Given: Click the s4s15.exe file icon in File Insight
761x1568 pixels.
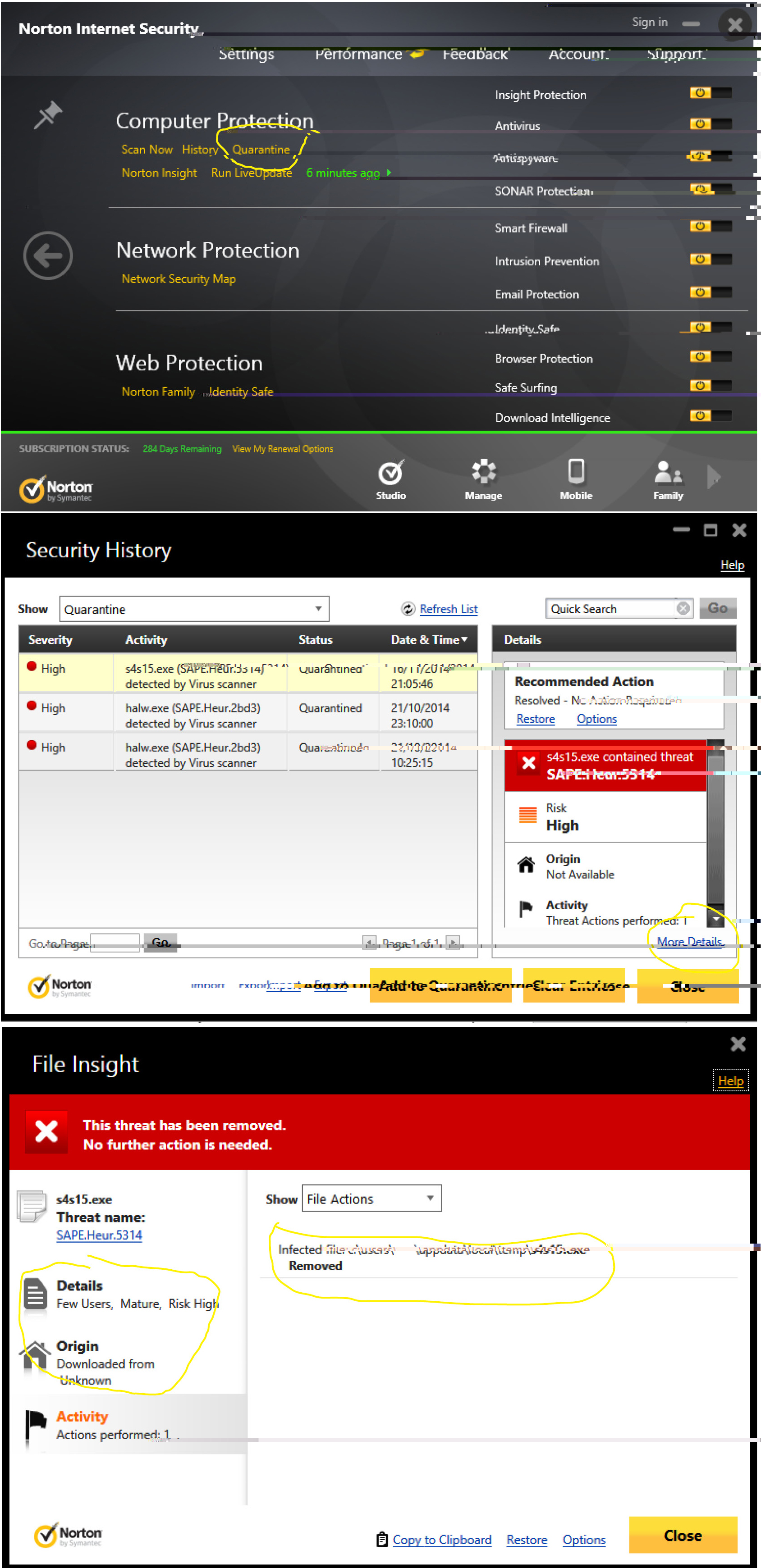Looking at the screenshot, I should [x=32, y=1207].
